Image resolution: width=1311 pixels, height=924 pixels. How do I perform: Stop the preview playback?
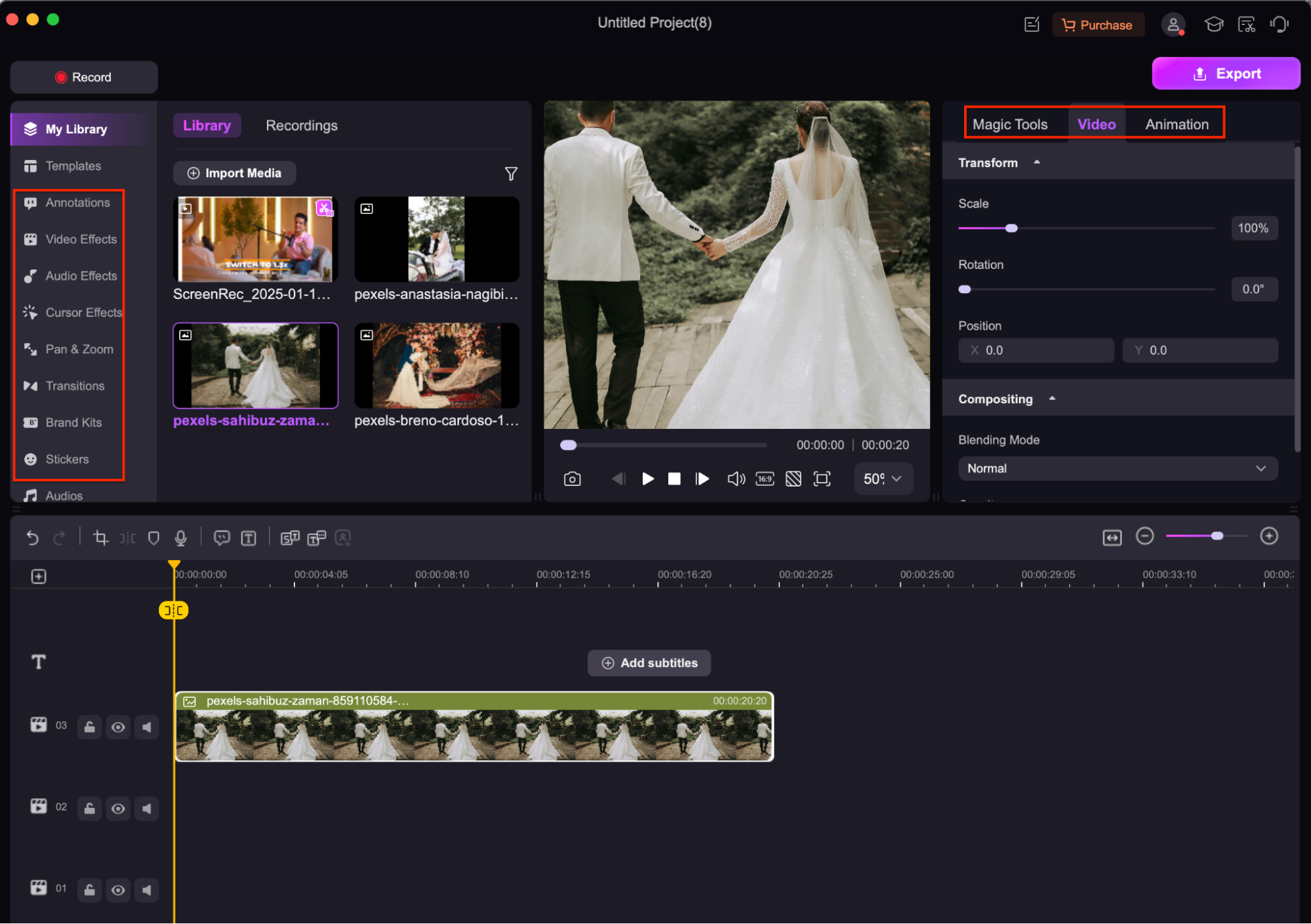674,479
